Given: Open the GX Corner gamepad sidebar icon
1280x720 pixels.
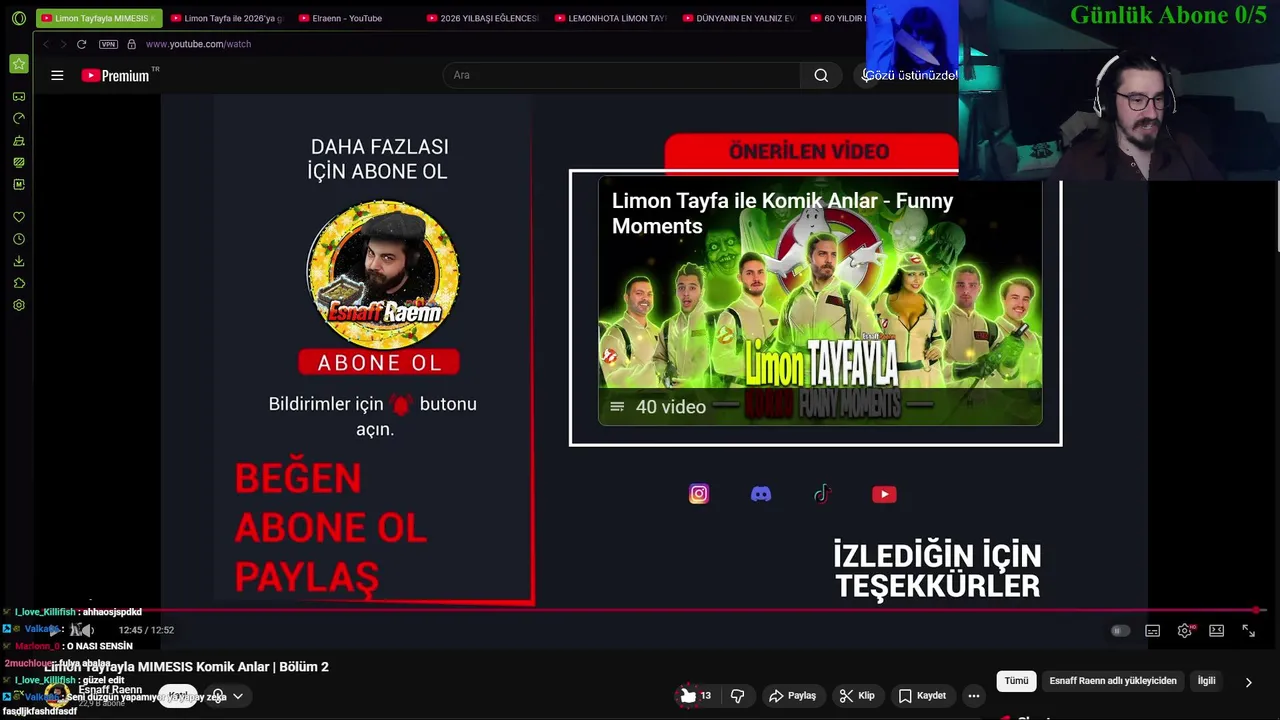Looking at the screenshot, I should (x=18, y=97).
